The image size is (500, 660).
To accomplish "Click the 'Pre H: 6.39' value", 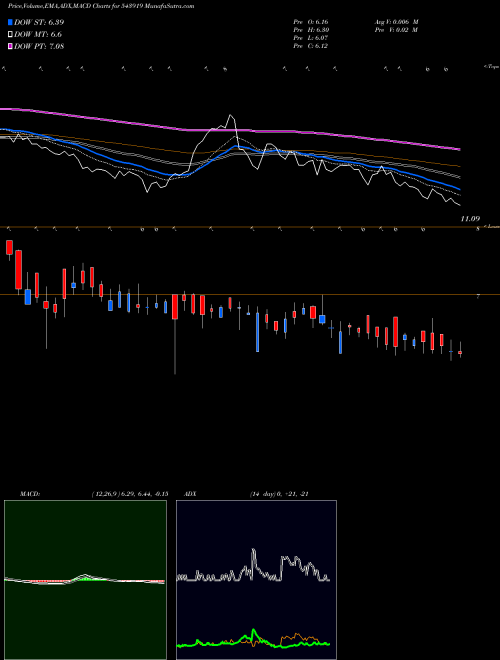I will tap(311, 30).
